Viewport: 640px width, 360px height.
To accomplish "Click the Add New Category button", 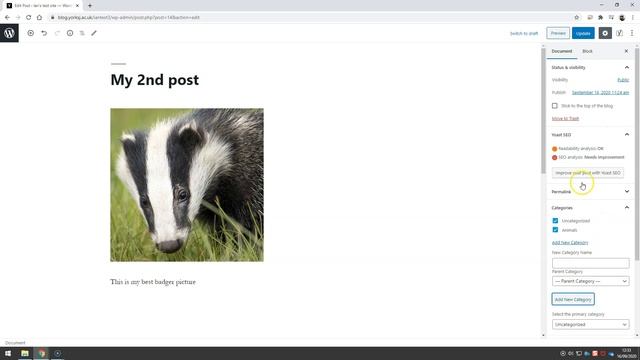I will [x=573, y=299].
